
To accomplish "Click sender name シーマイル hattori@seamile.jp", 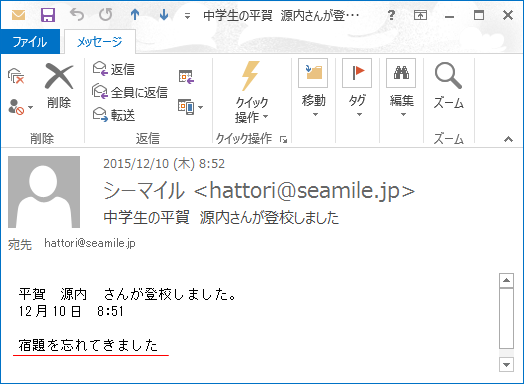I will pos(259,191).
